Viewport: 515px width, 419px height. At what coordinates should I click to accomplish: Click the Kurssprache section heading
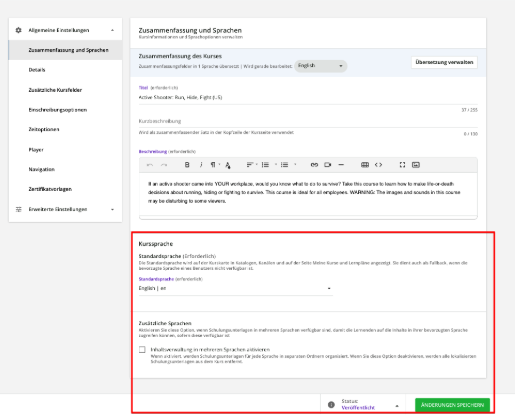pyautogui.click(x=156, y=244)
